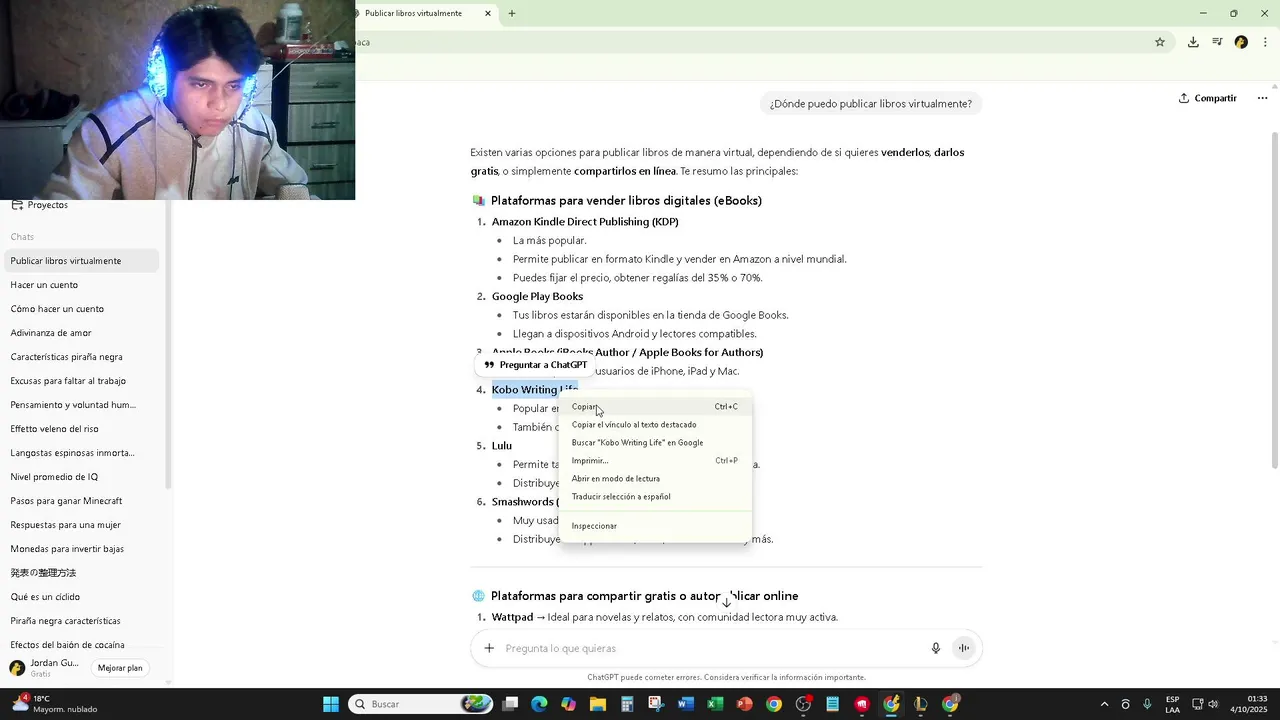Open Jordan Gu... account menu
The width and height of the screenshot is (1280, 720).
[44, 668]
